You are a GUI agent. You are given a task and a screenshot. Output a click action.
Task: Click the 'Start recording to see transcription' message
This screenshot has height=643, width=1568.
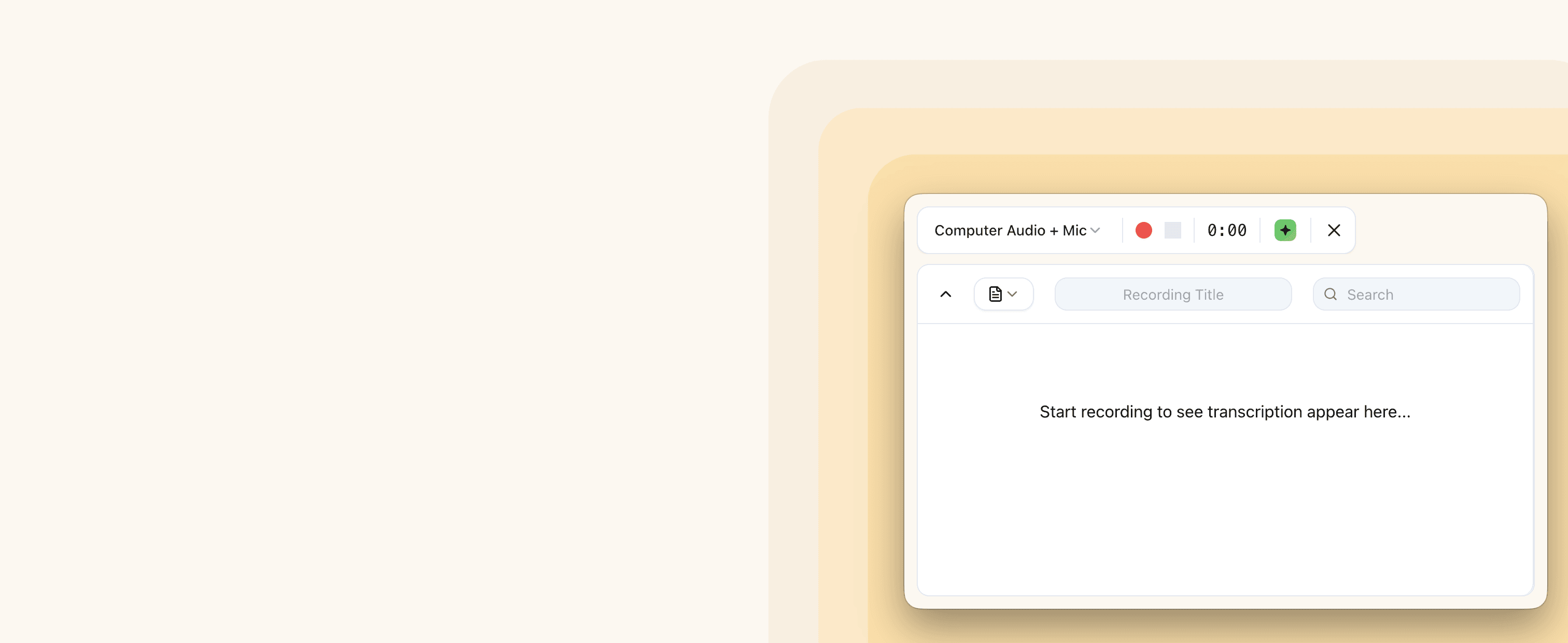point(1225,412)
